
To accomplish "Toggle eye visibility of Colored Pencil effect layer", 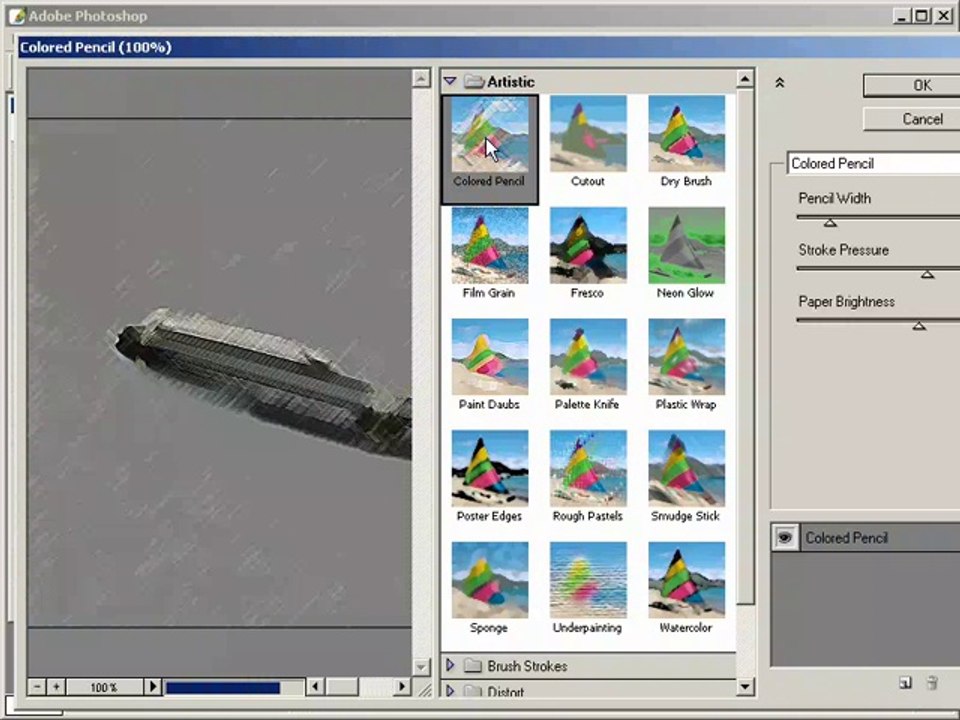I will 784,538.
